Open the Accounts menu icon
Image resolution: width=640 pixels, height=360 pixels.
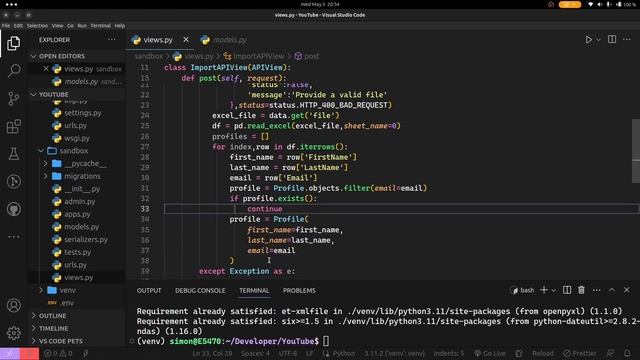click(13, 305)
